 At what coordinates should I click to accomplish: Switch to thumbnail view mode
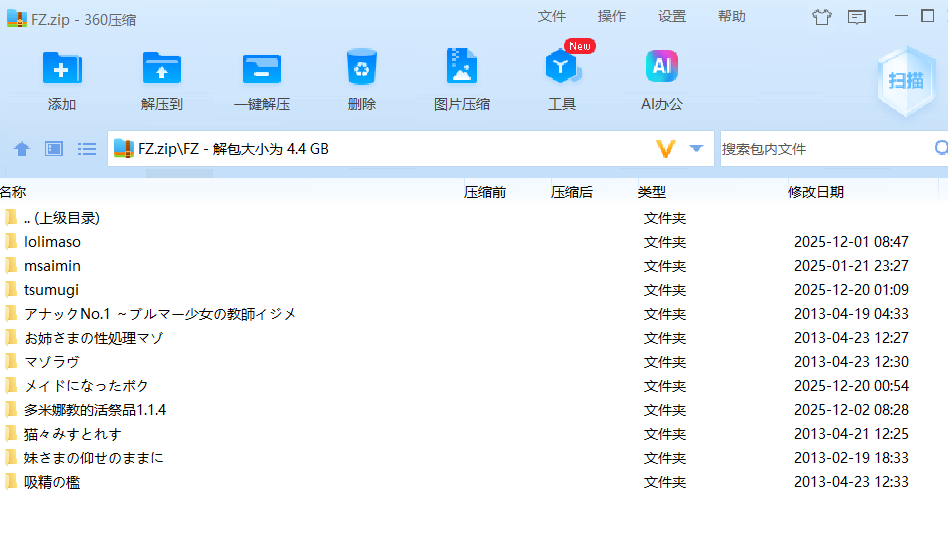[54, 149]
